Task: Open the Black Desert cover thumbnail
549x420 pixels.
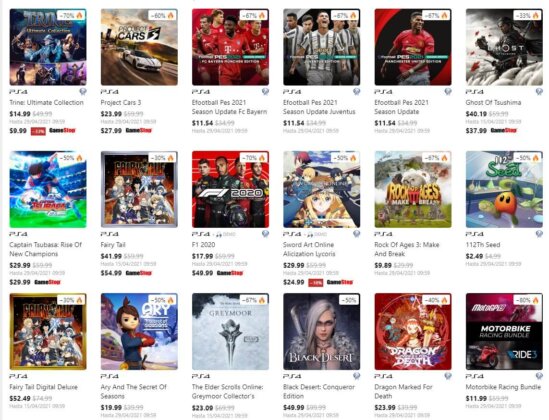Action: [x=321, y=331]
